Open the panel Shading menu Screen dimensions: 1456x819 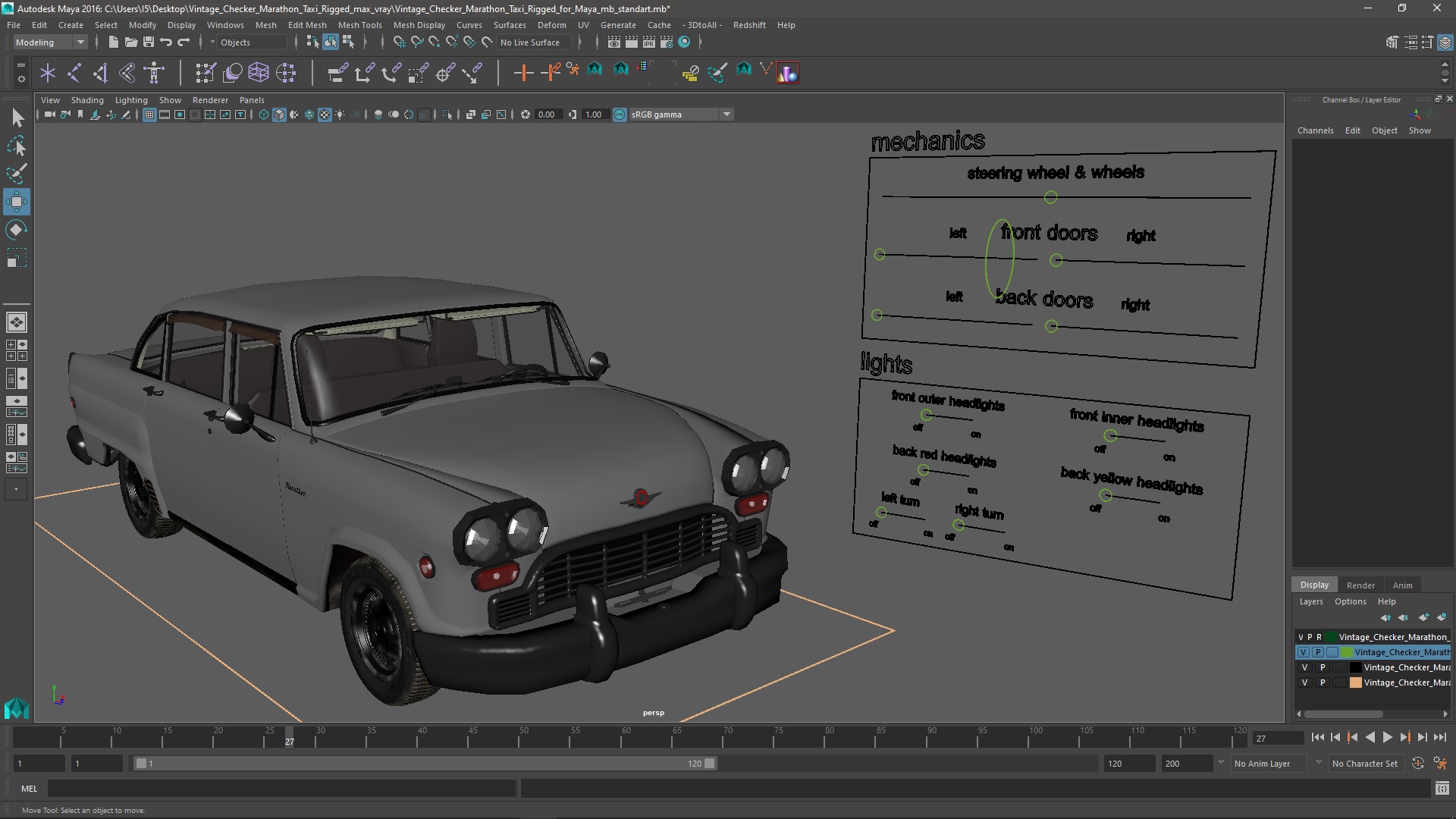tap(87, 100)
